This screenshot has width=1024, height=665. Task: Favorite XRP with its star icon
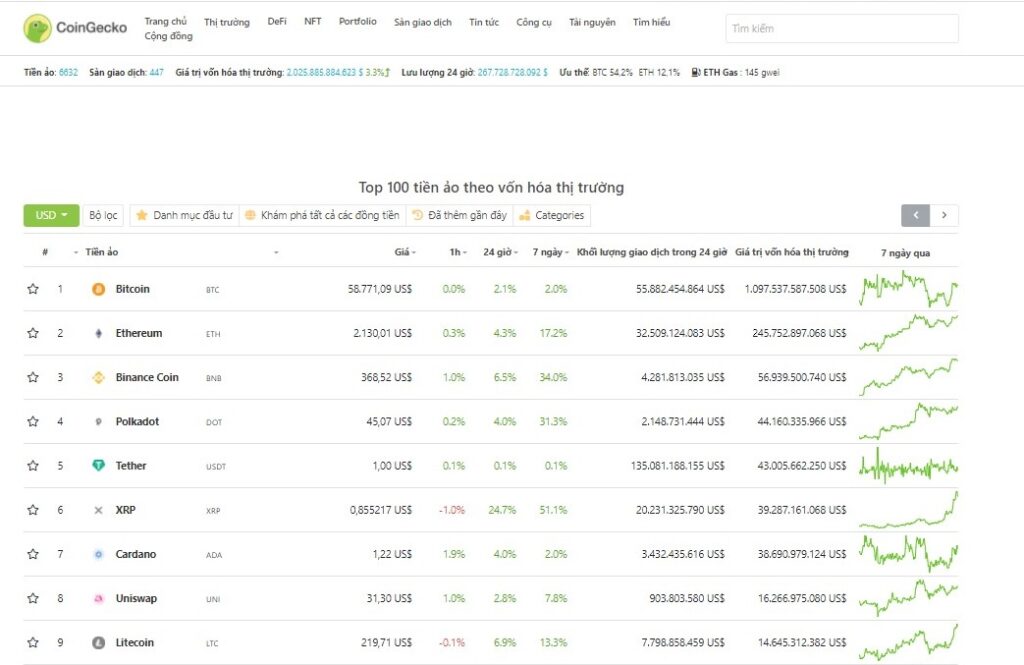point(33,510)
